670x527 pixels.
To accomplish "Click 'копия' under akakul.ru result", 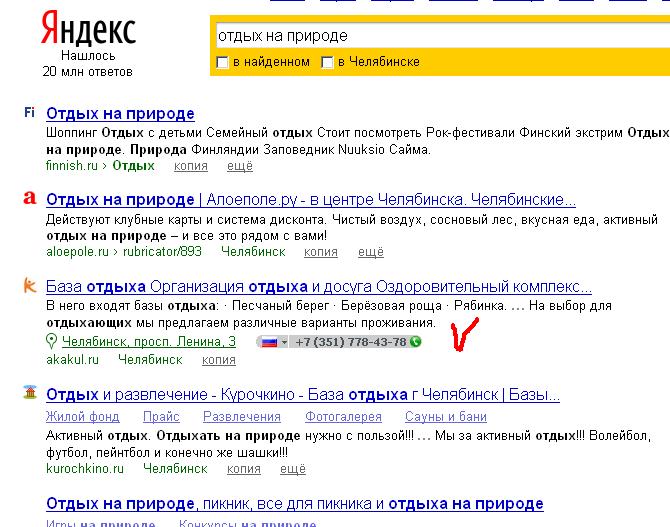I will (x=219, y=360).
